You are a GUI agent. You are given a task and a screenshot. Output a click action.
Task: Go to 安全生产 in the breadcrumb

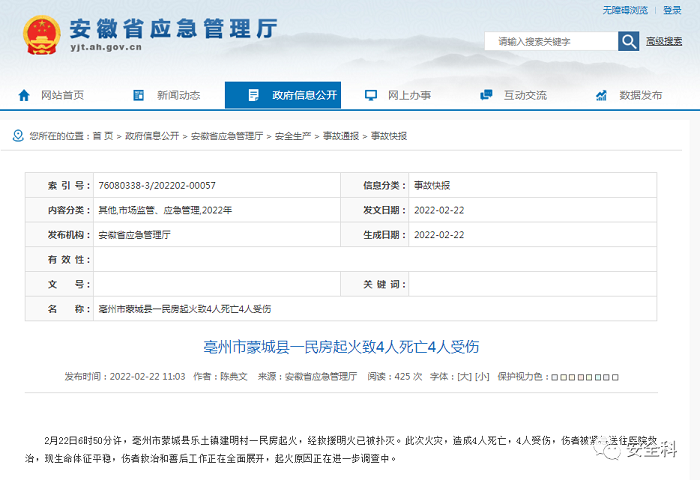click(x=292, y=135)
